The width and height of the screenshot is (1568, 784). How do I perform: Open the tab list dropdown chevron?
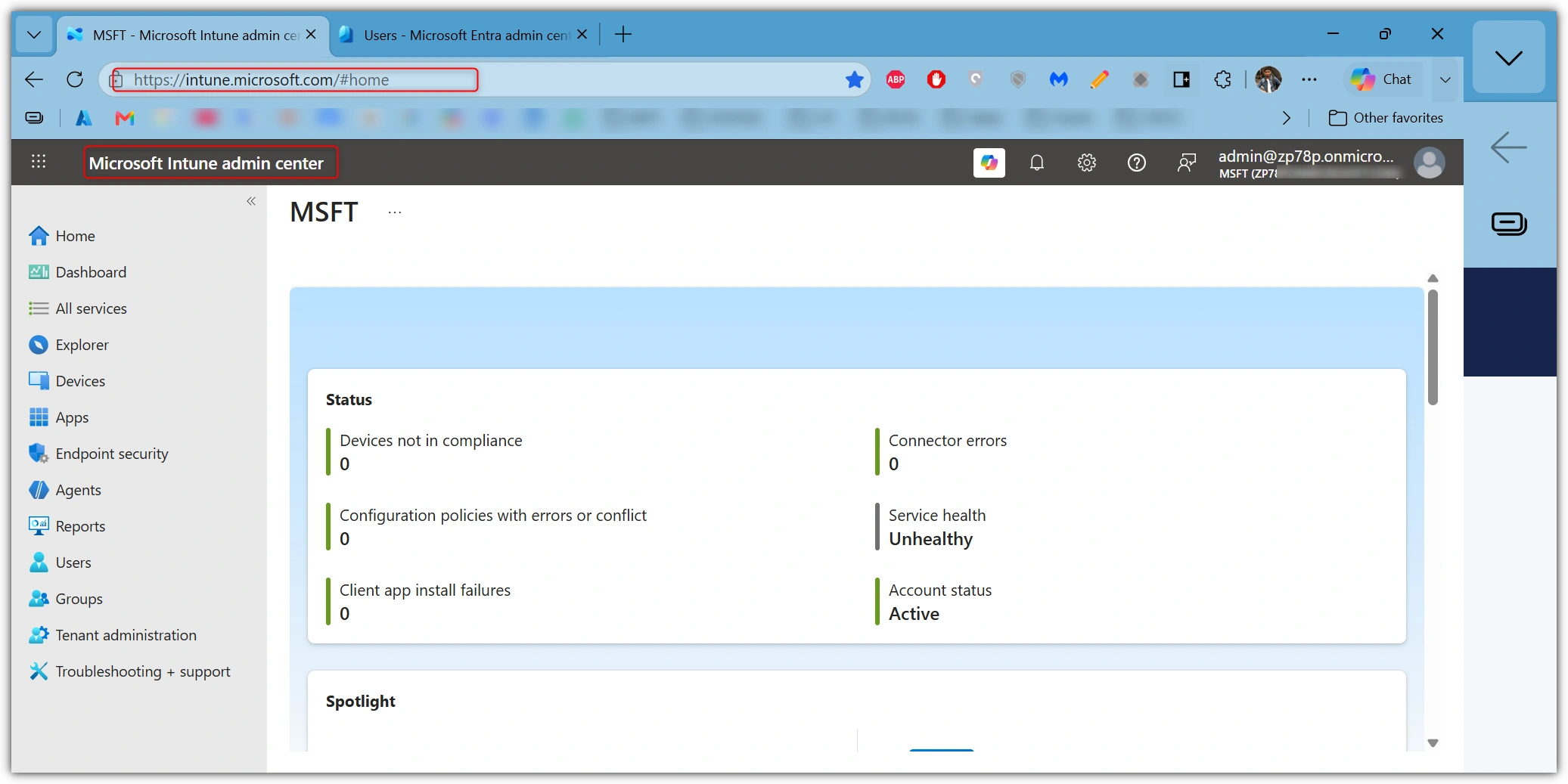click(34, 35)
